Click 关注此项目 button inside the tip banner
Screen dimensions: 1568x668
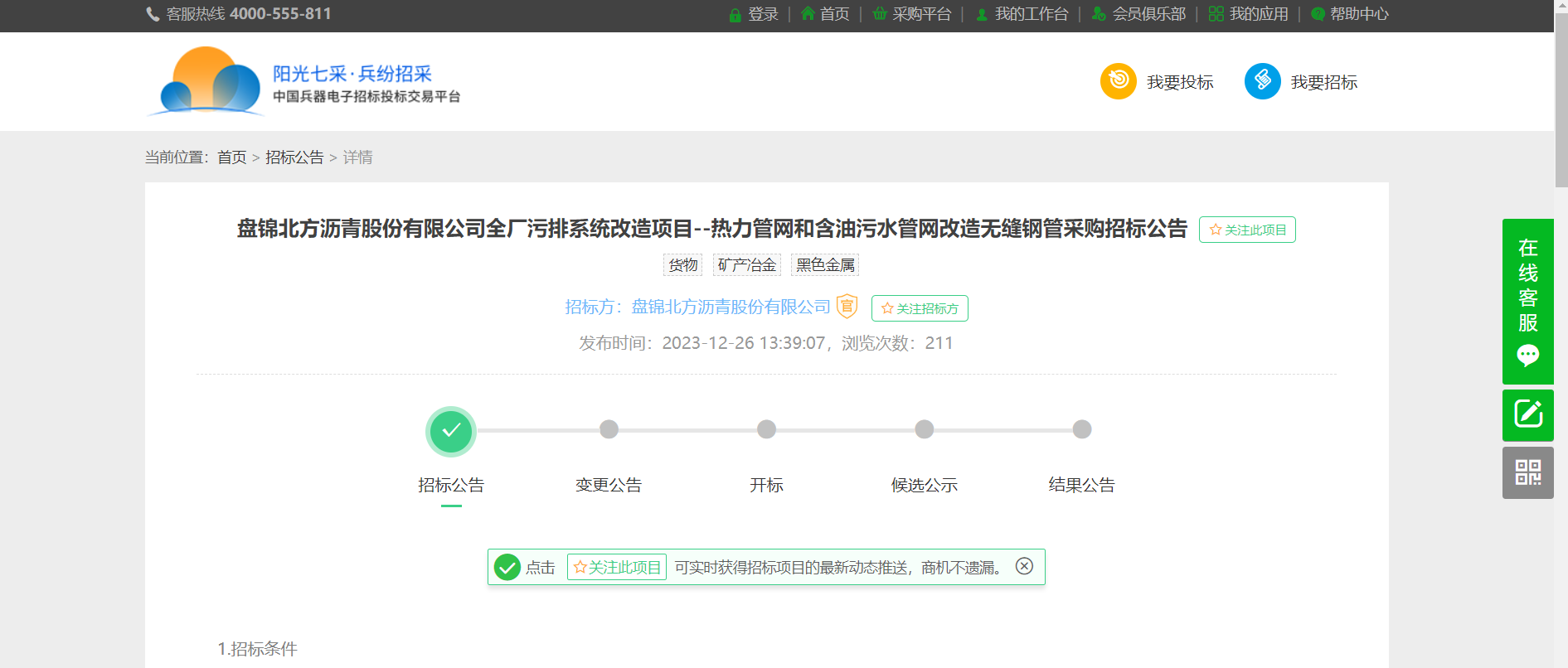coord(617,567)
